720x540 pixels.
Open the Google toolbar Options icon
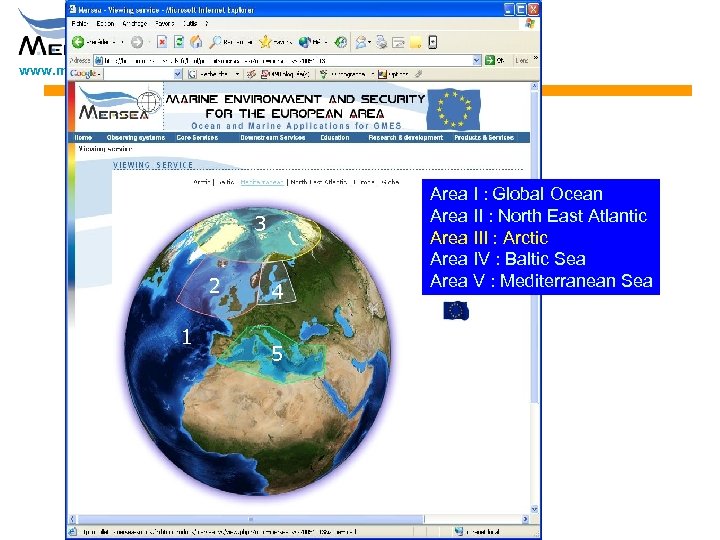coord(382,74)
